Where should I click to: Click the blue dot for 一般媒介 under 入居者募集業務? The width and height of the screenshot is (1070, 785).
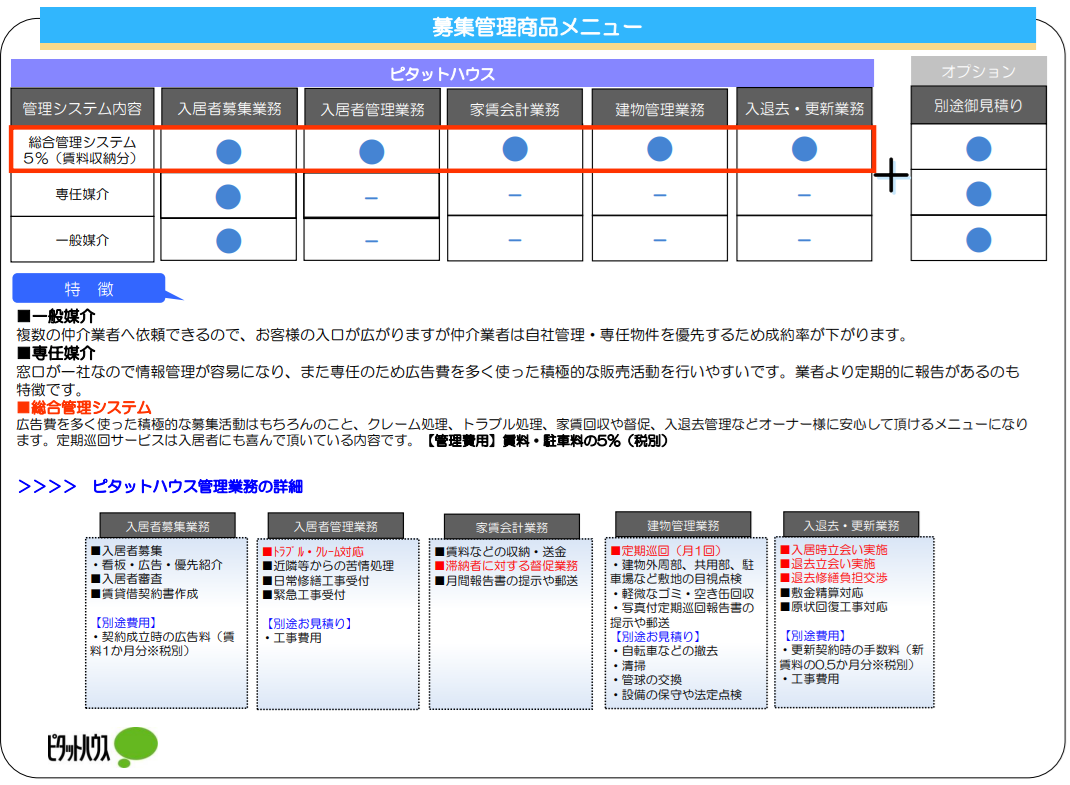(x=228, y=240)
